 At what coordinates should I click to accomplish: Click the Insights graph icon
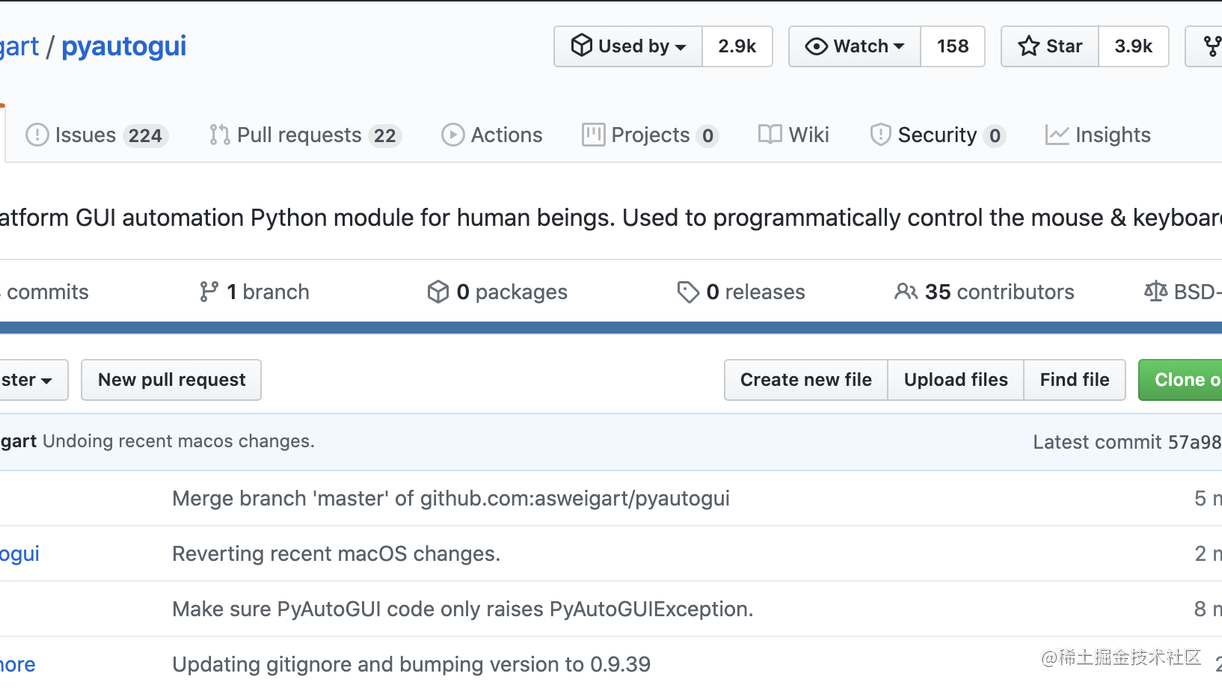point(1058,134)
